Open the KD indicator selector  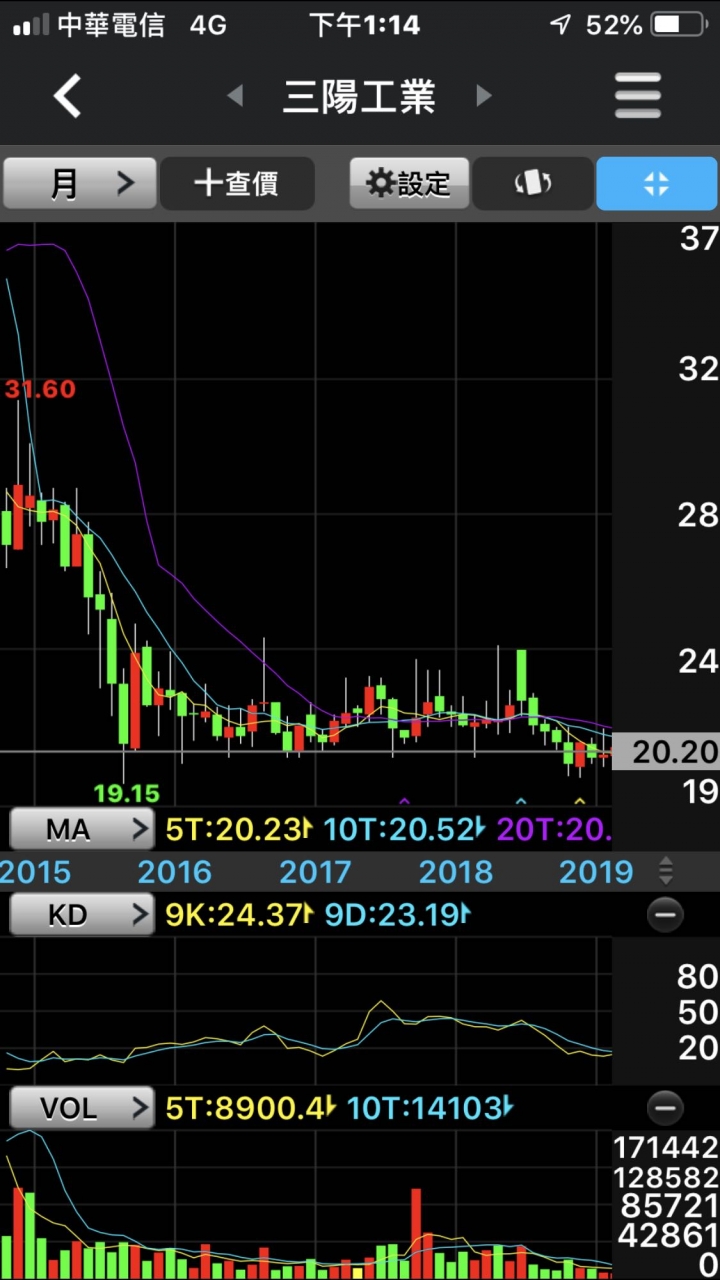point(81,914)
